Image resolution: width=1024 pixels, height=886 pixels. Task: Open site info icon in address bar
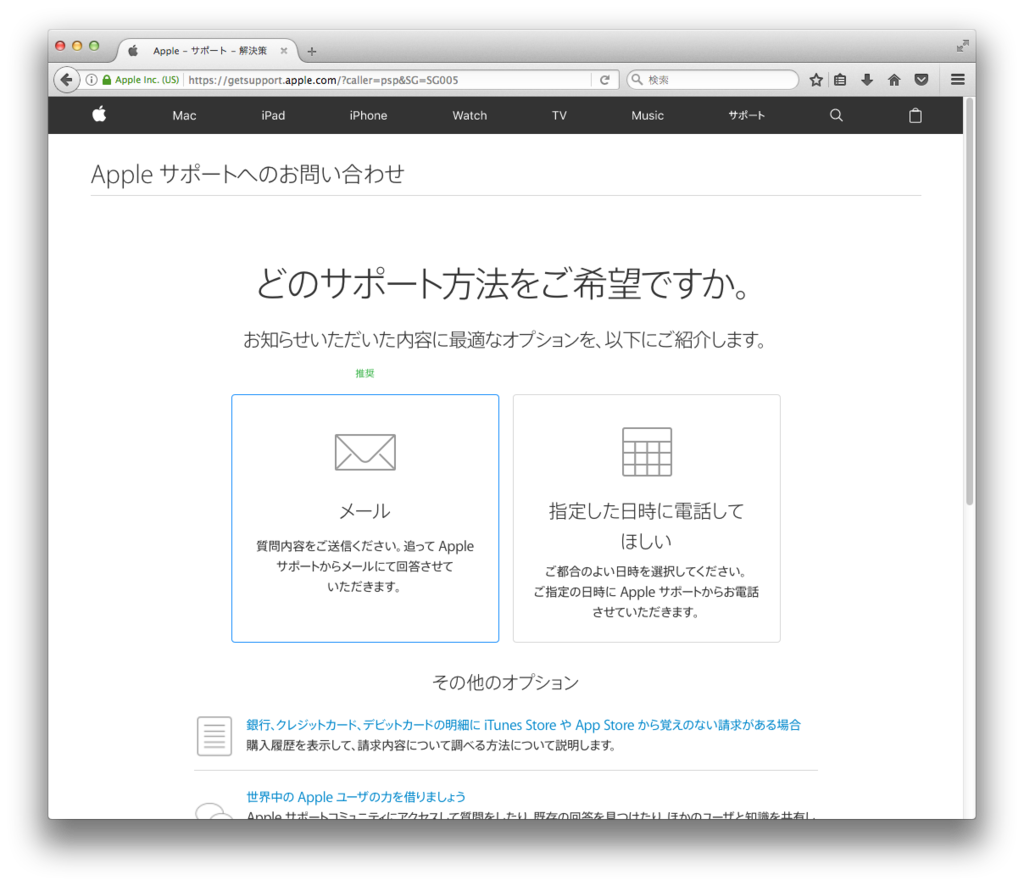click(x=91, y=80)
